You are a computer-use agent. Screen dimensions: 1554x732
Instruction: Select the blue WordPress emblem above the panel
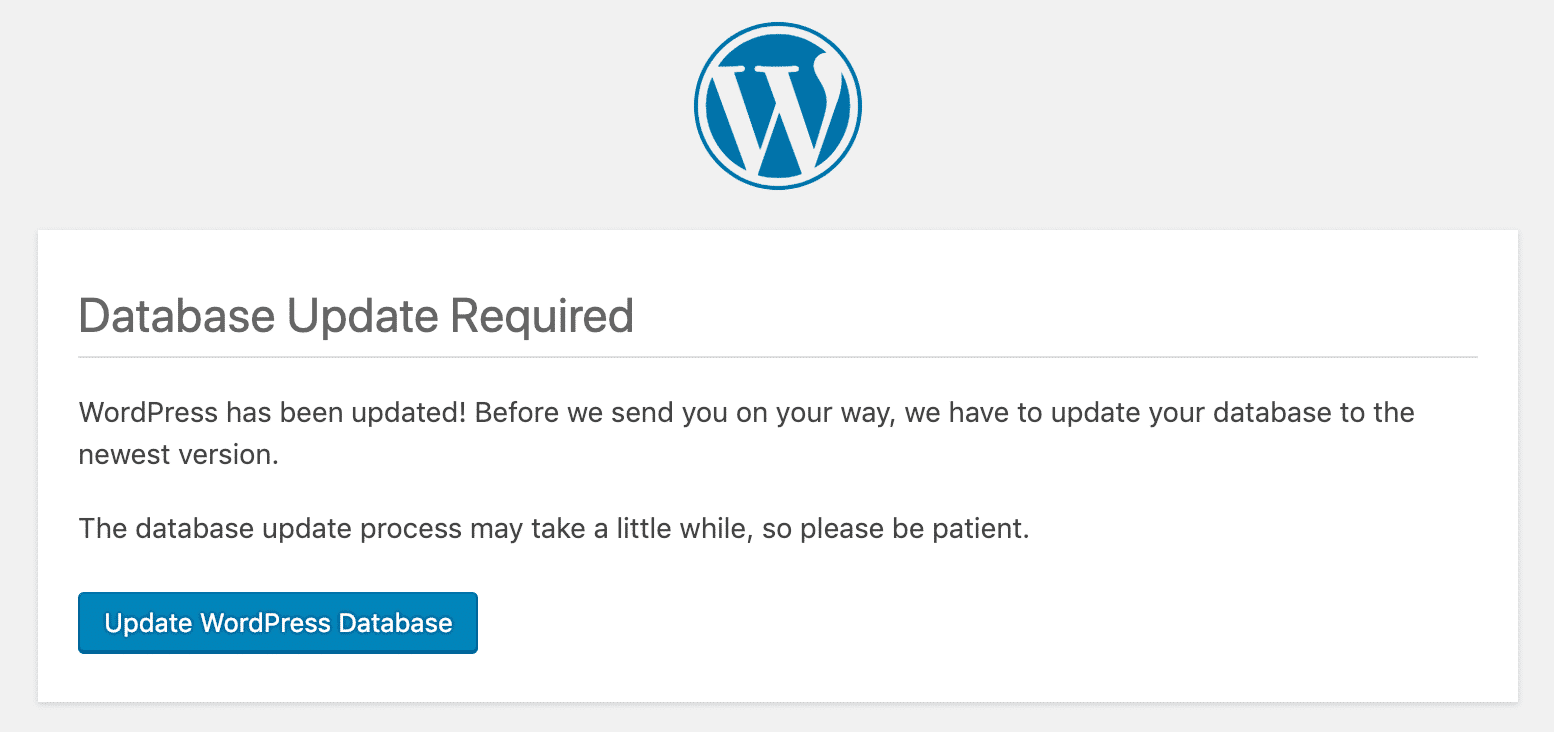coord(777,104)
